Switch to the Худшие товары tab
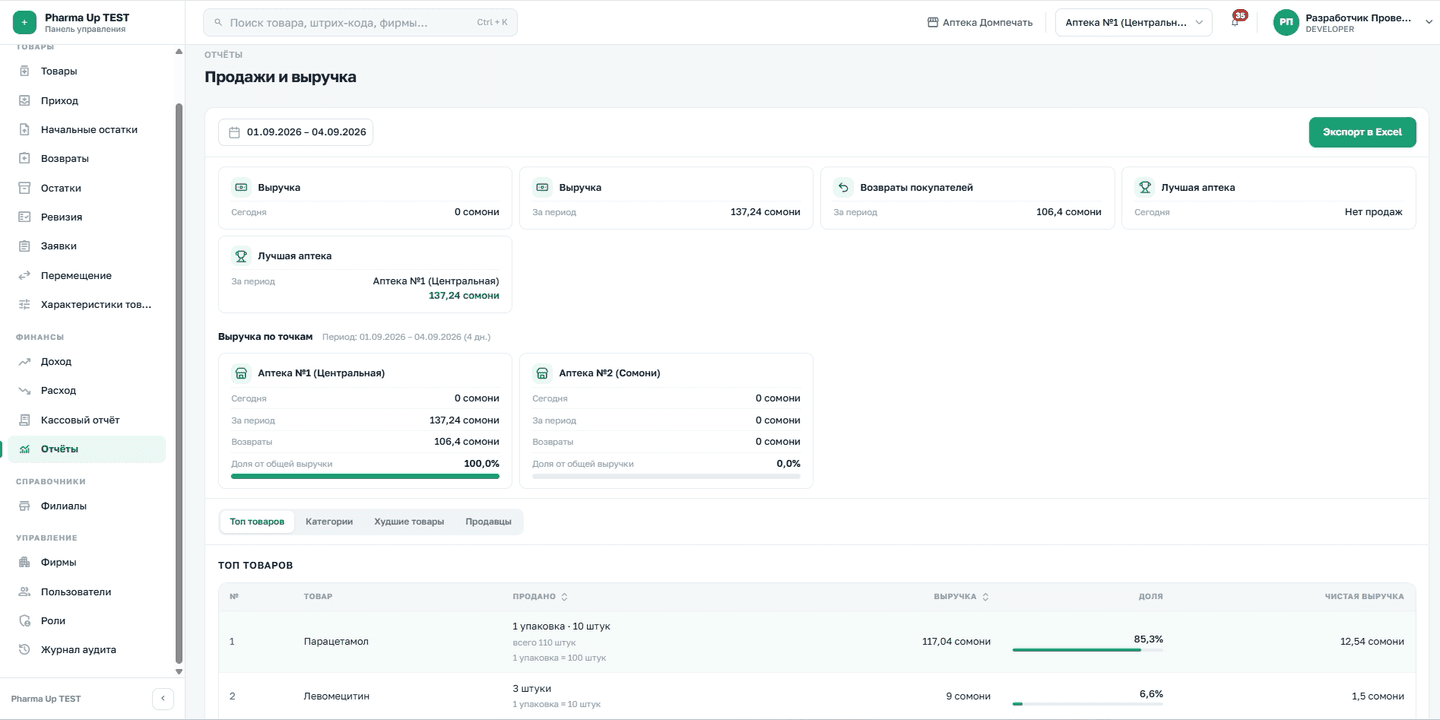Screen dimensions: 1440x720 (409, 522)
